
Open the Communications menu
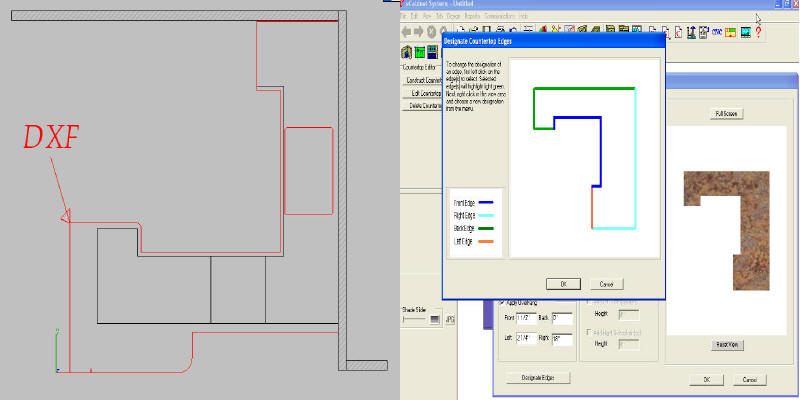500,16
